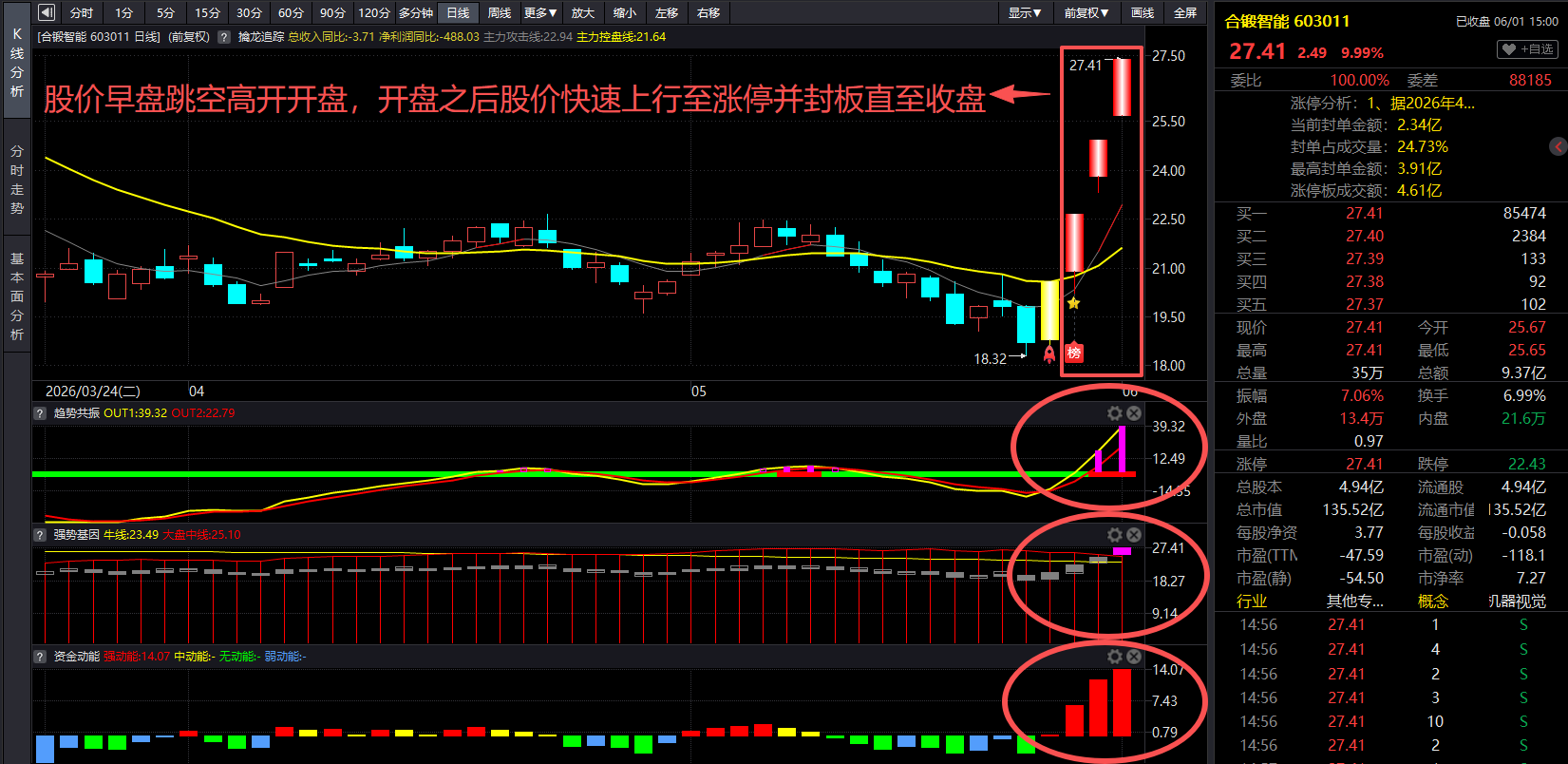
Task: Click the 27.41 high price label on chart
Action: point(1086,65)
